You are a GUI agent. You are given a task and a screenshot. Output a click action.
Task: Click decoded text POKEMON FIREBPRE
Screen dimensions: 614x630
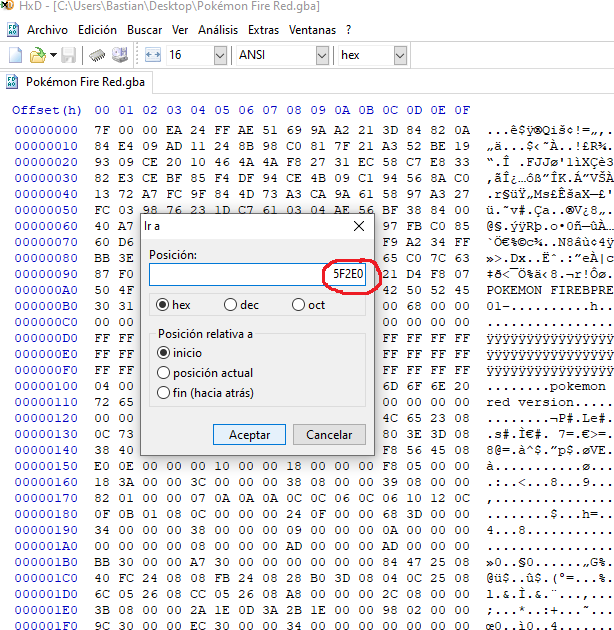550,290
